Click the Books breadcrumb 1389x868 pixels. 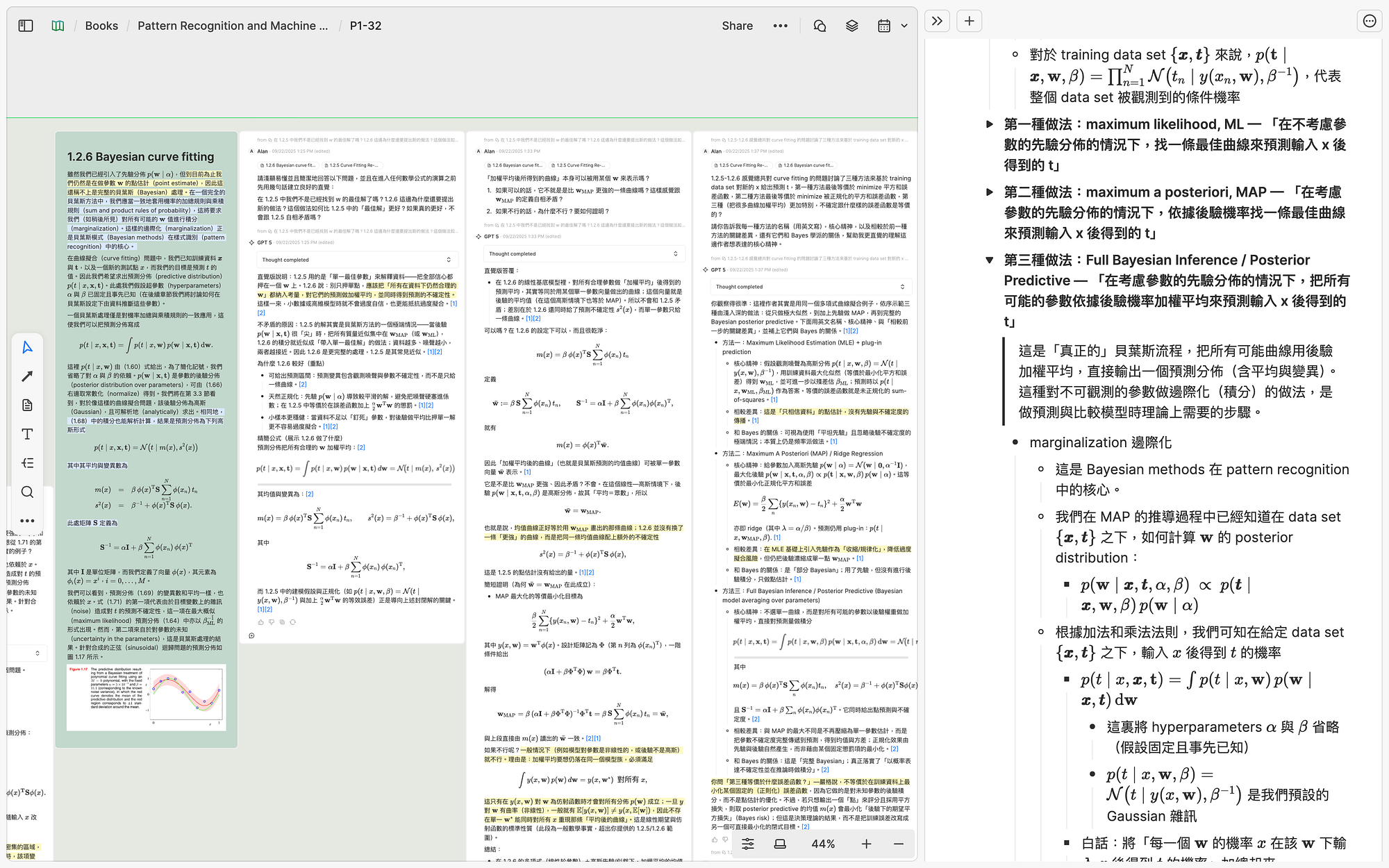[x=101, y=26]
